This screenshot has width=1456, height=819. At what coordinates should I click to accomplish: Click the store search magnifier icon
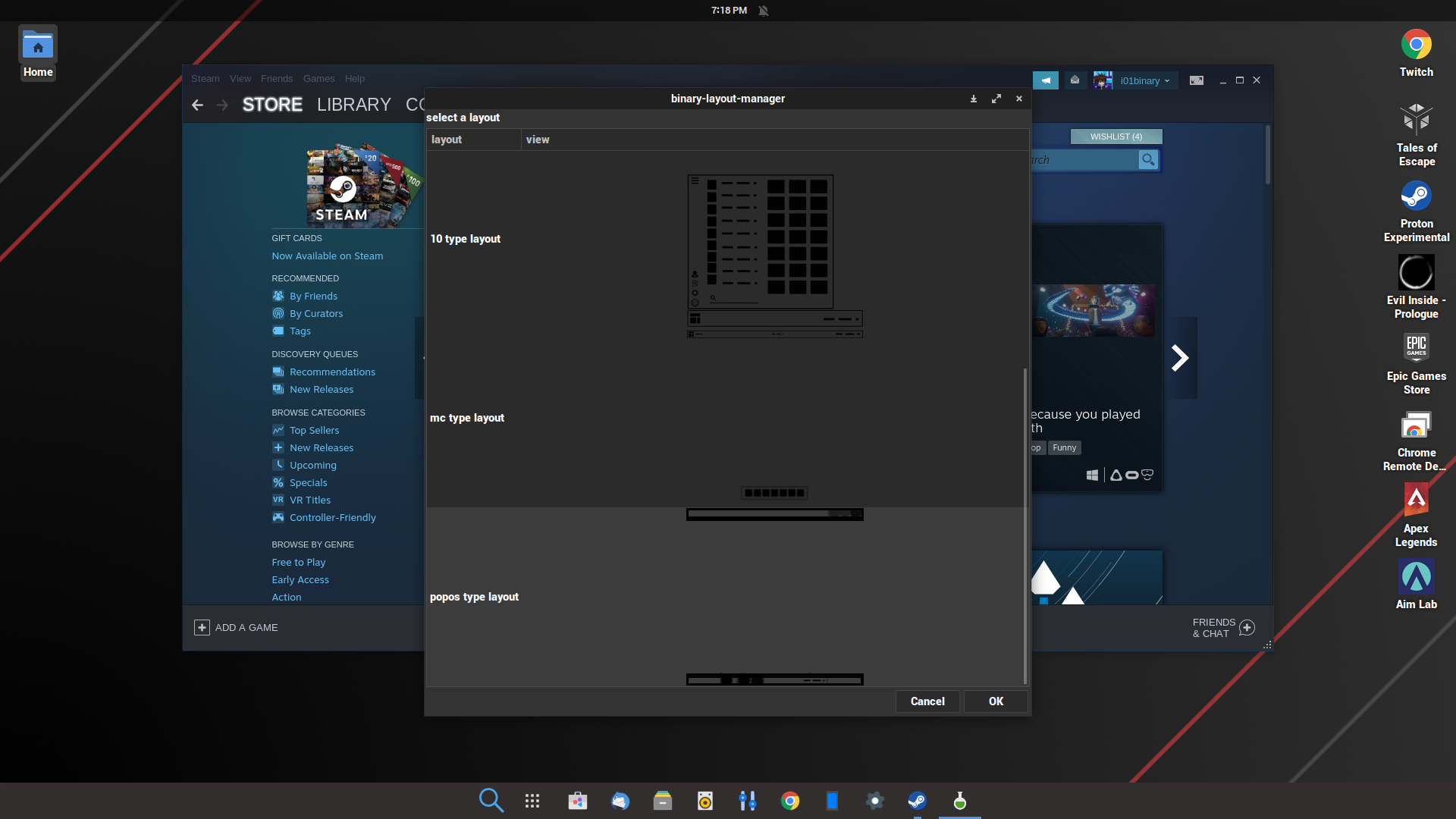point(1148,160)
